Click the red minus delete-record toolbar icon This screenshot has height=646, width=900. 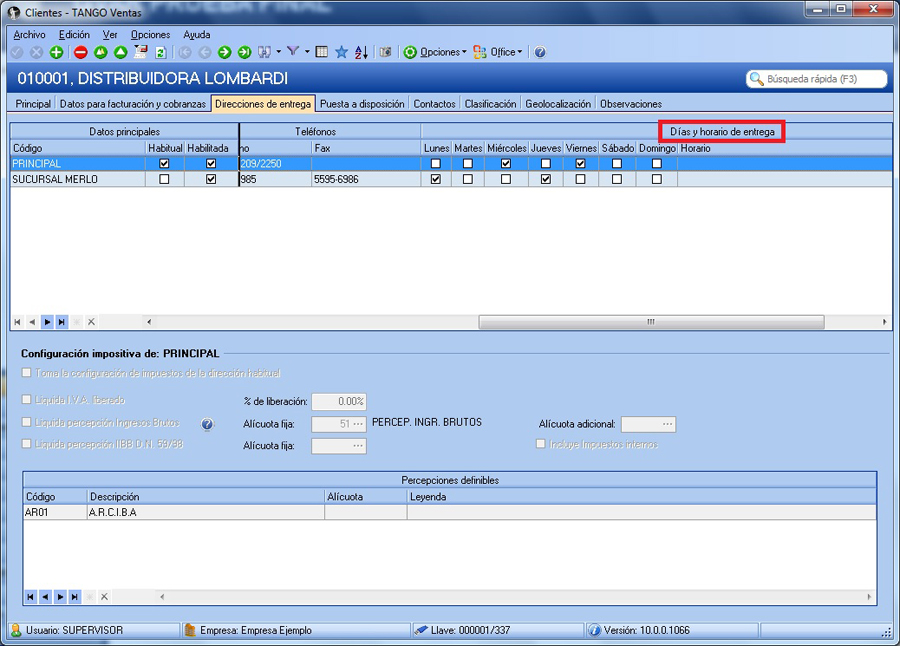click(80, 52)
